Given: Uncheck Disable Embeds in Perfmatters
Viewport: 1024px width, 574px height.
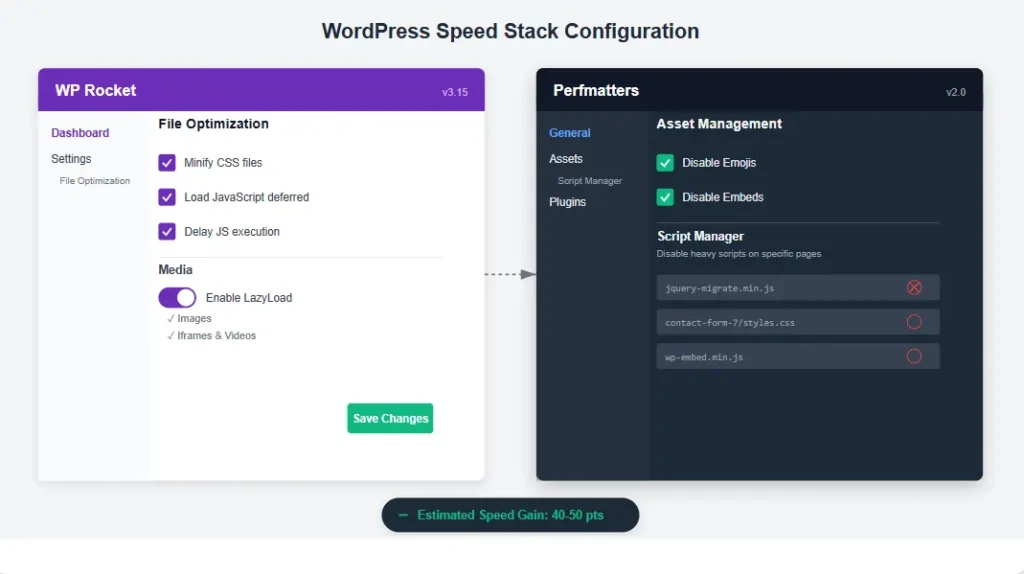Looking at the screenshot, I should pos(665,197).
